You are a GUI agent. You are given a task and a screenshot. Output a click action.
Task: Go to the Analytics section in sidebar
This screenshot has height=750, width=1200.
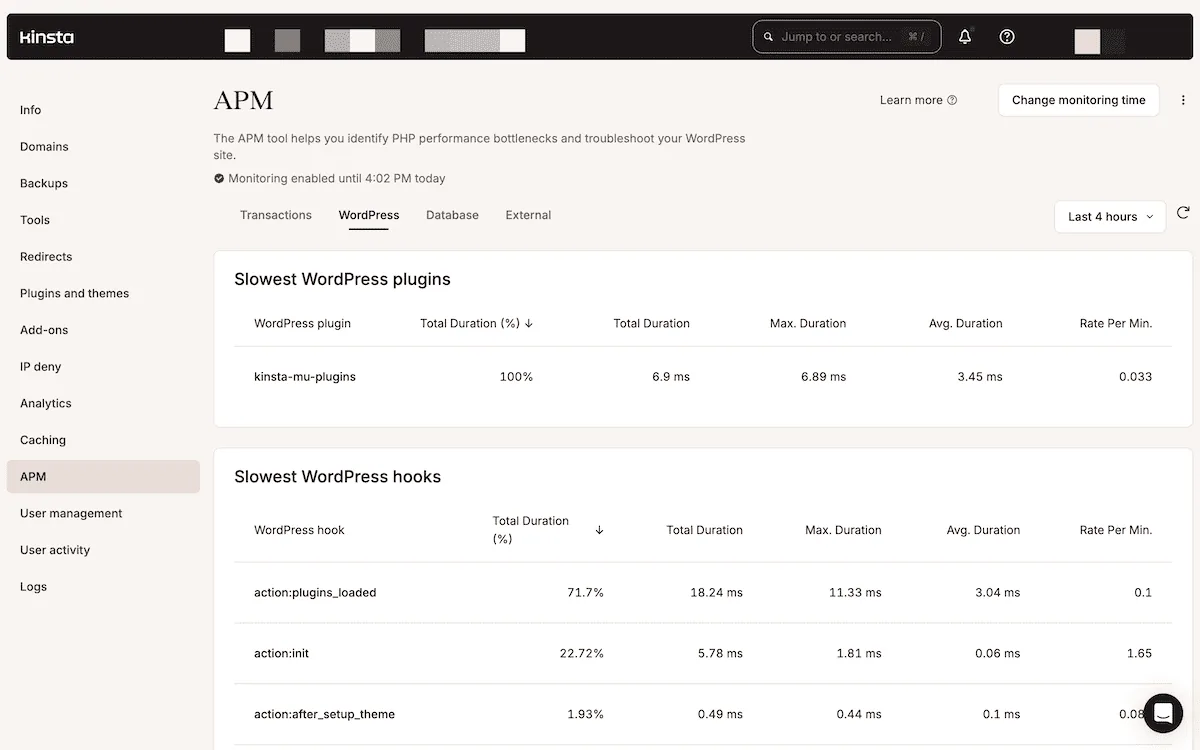tap(45, 403)
